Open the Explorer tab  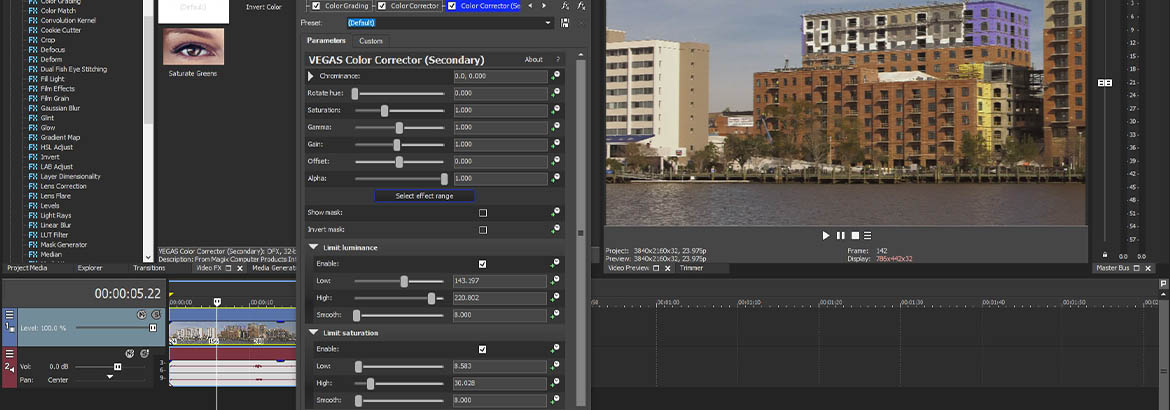tap(90, 268)
